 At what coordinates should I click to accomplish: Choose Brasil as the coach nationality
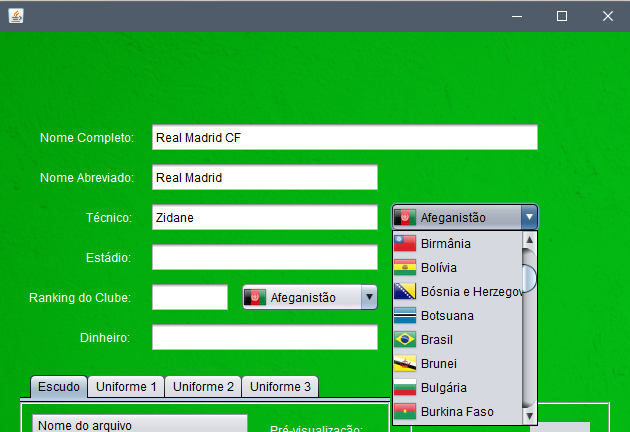pyautogui.click(x=458, y=340)
